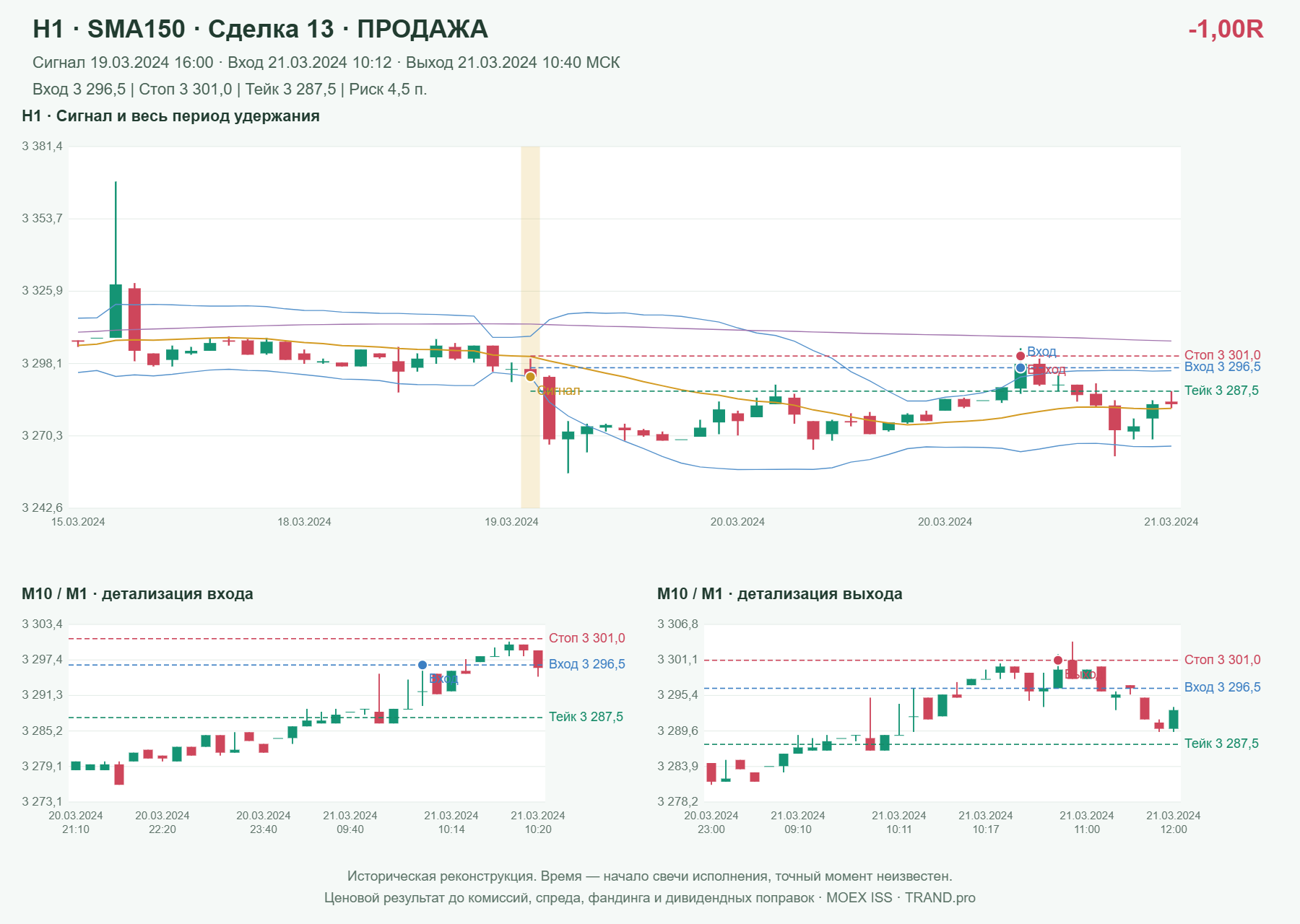Click the 15.03.2024 date on the H1 axis
This screenshot has height=924, width=1300.
click(x=78, y=522)
